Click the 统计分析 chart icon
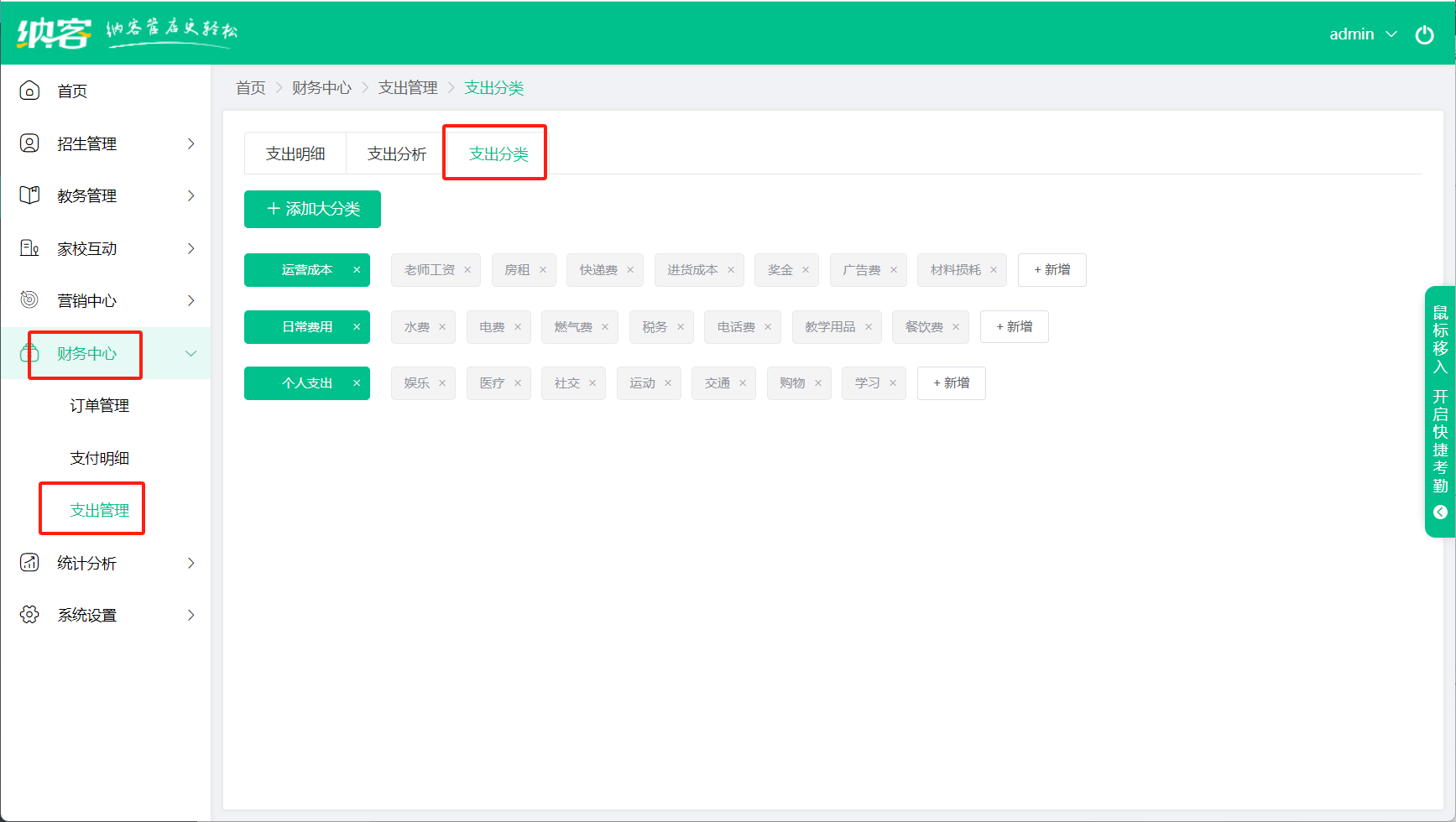Image resolution: width=1456 pixels, height=822 pixels. pyautogui.click(x=29, y=563)
